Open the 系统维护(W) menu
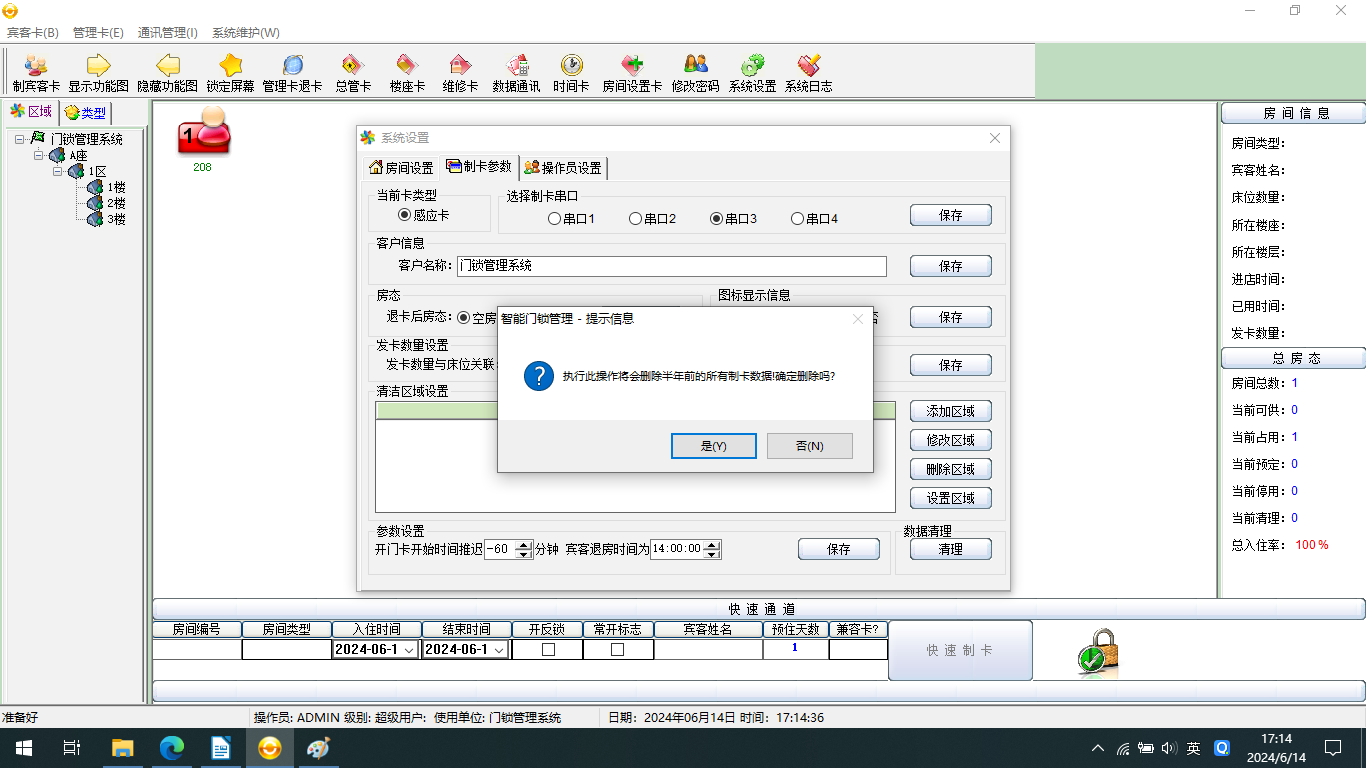The height and width of the screenshot is (778, 1366). (245, 32)
